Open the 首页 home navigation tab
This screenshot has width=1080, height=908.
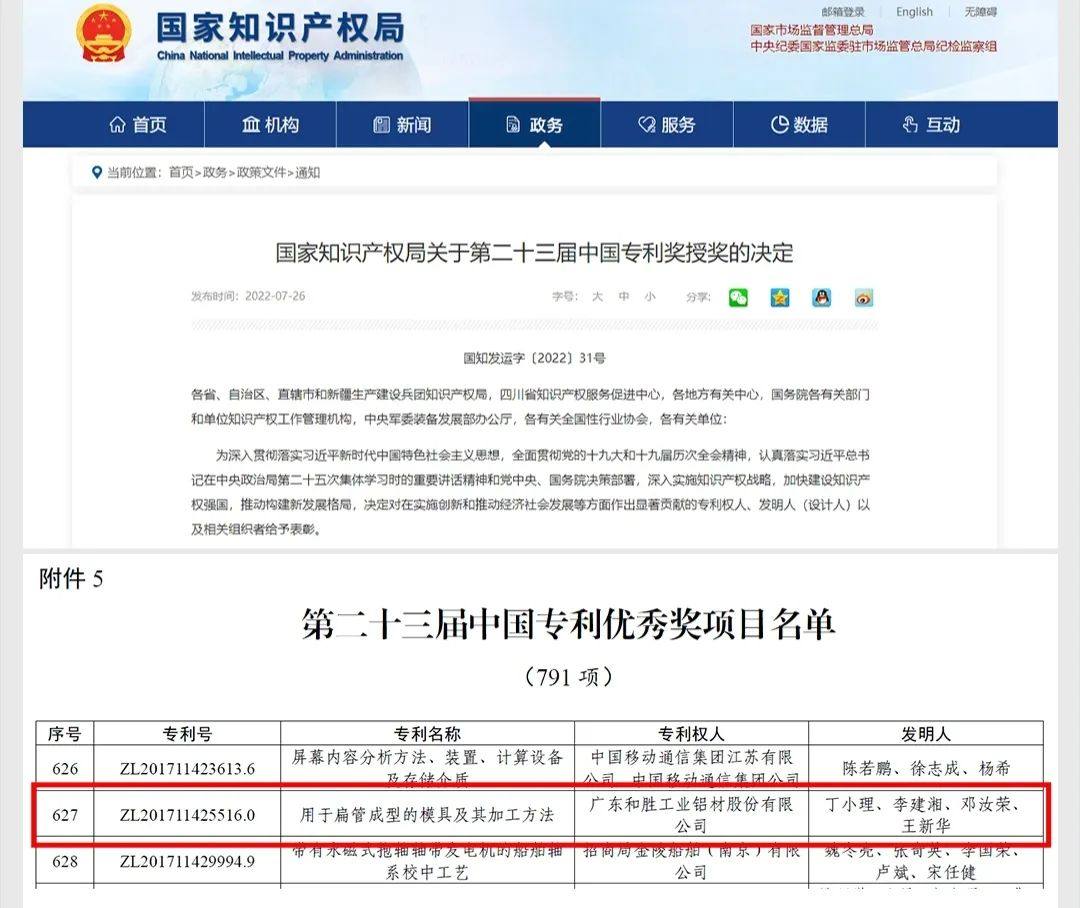click(138, 125)
